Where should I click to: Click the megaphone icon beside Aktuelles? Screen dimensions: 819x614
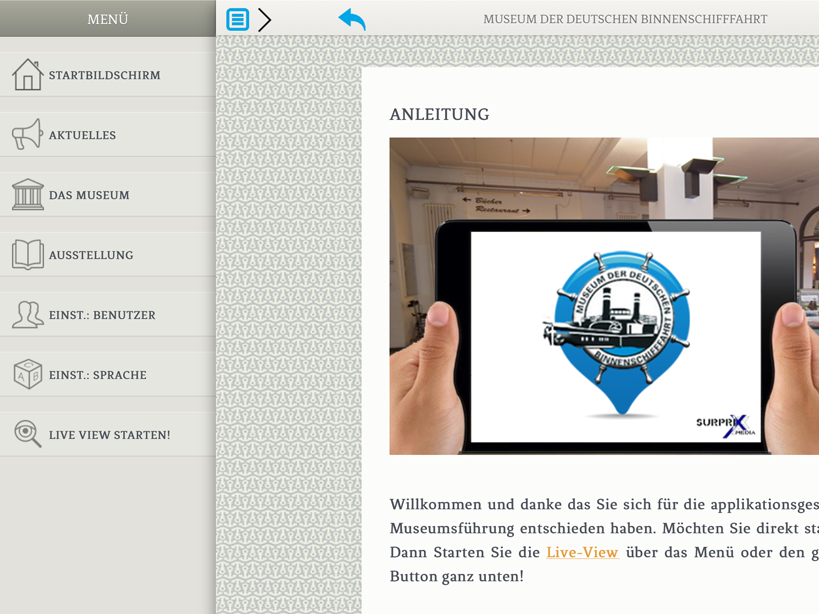[27, 135]
